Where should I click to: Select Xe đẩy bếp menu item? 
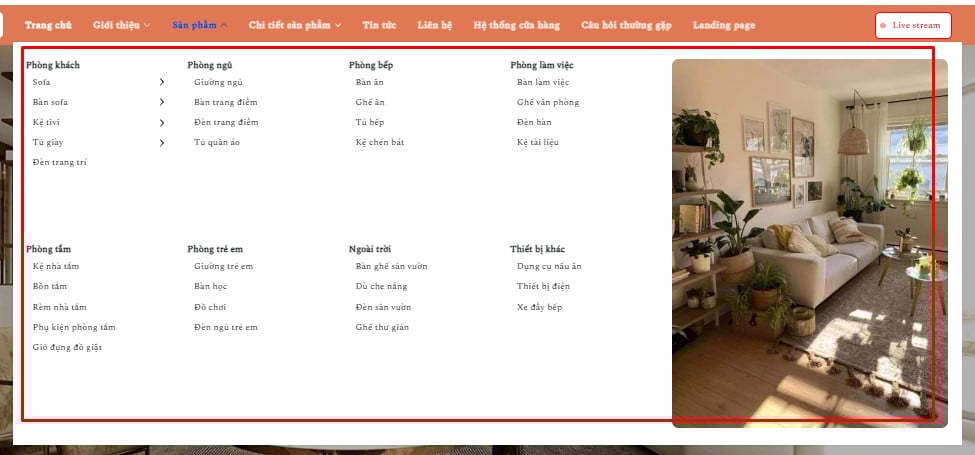540,307
